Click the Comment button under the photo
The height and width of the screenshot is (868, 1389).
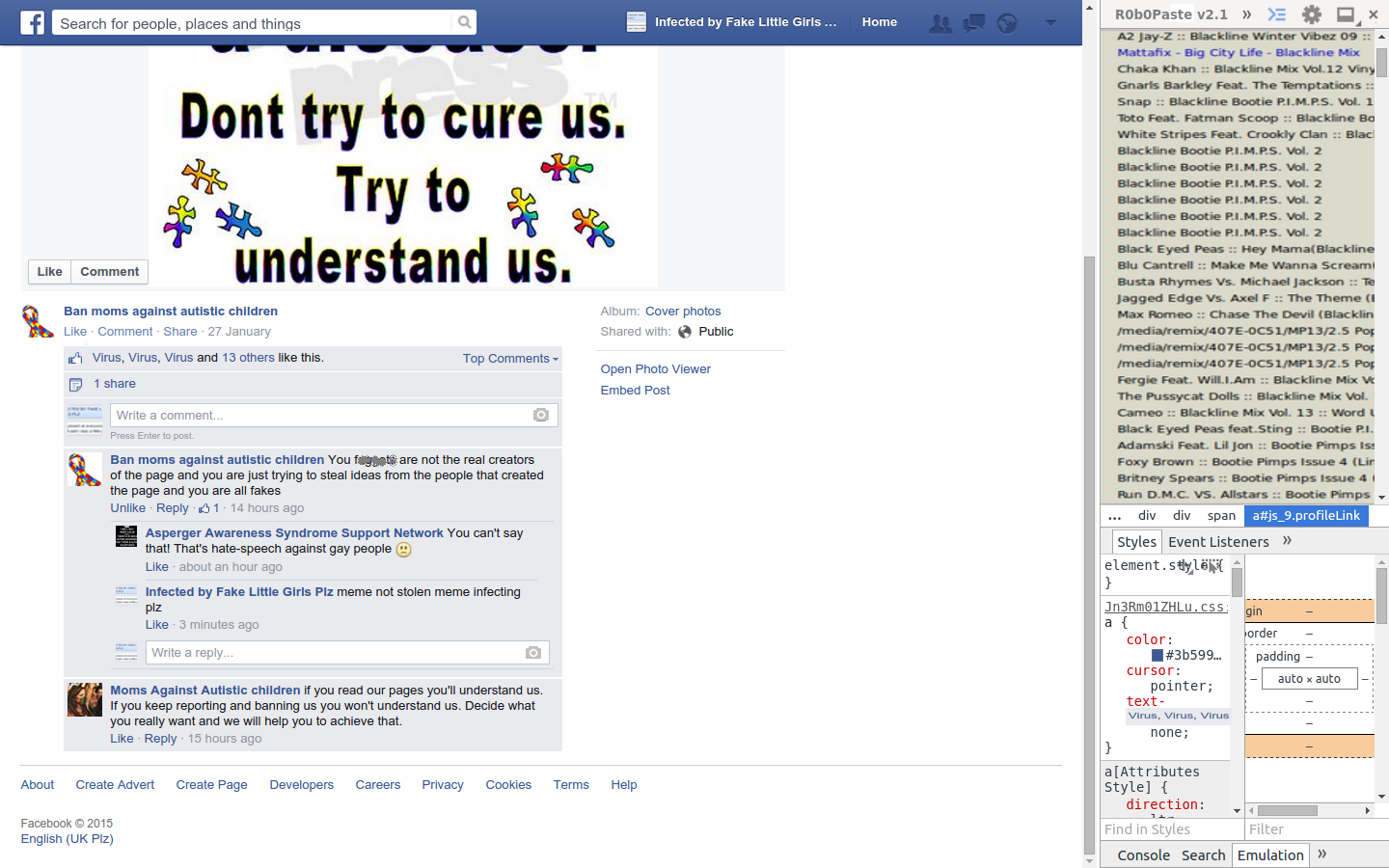[109, 272]
